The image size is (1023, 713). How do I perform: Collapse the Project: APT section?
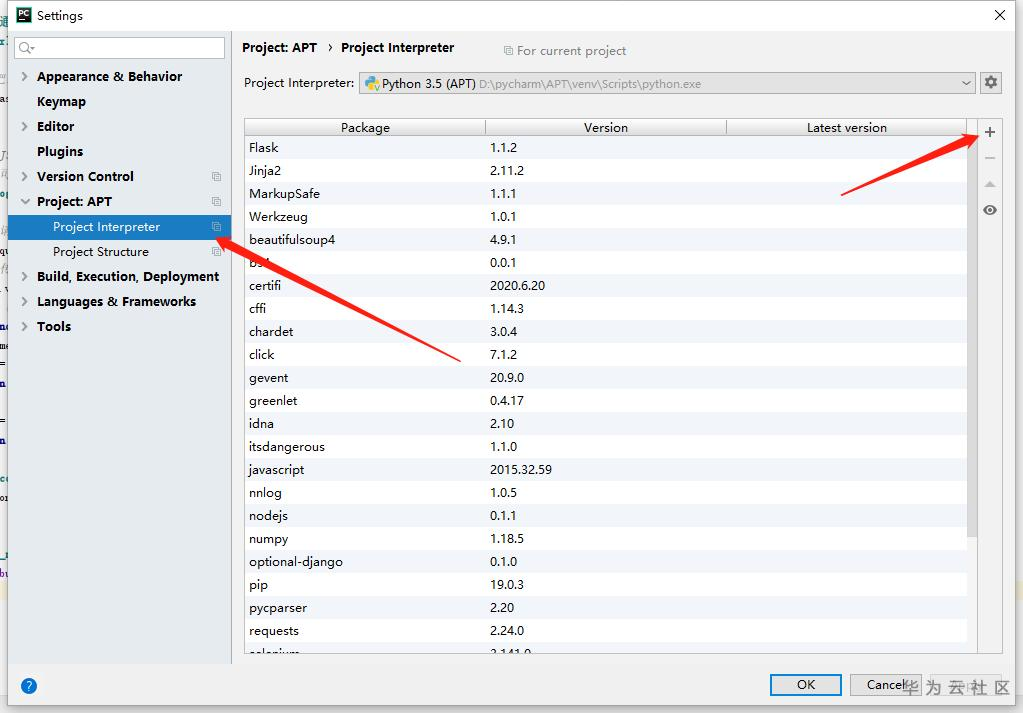[x=25, y=201]
